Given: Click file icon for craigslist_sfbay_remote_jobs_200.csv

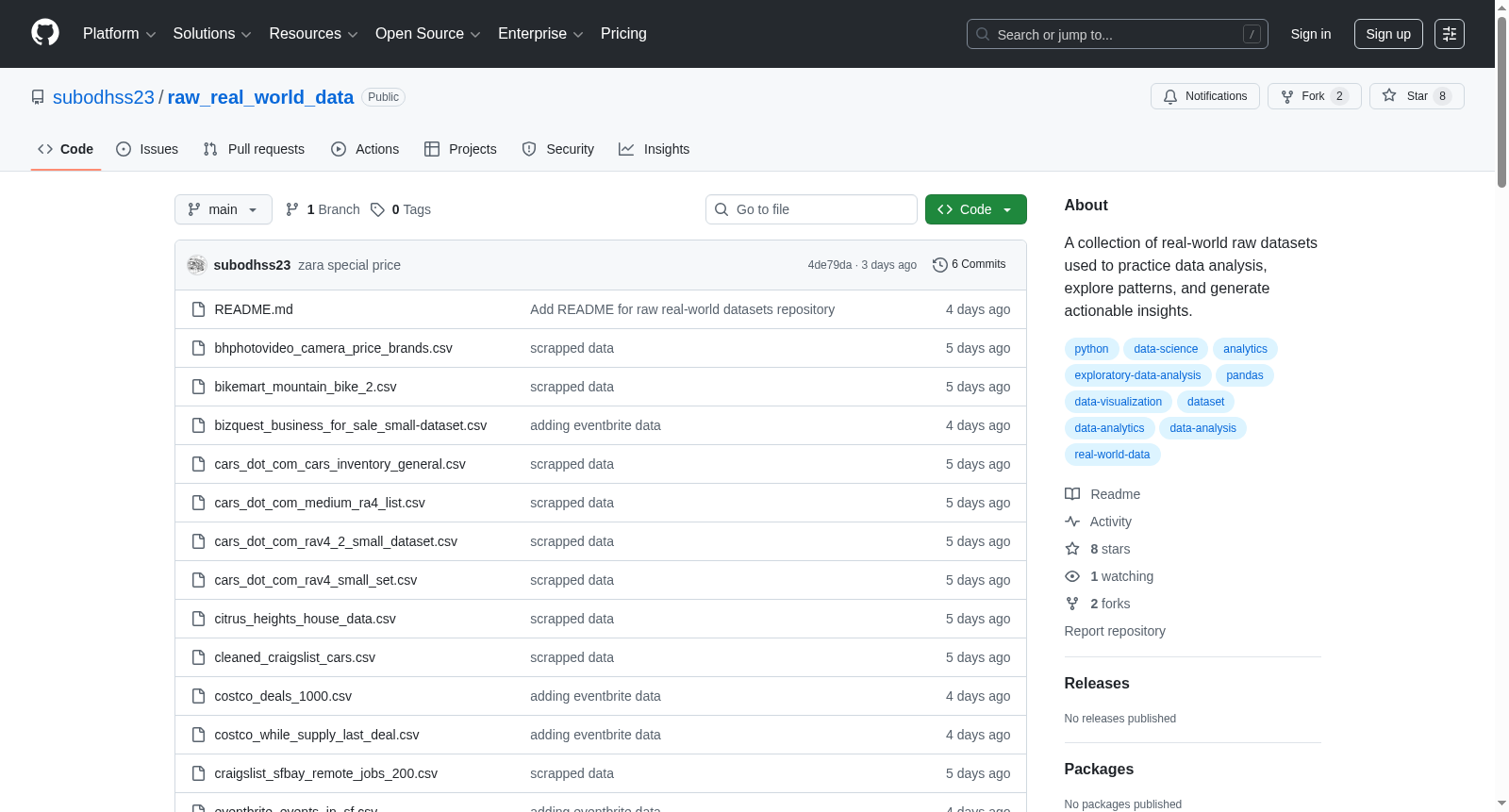Looking at the screenshot, I should click(198, 773).
